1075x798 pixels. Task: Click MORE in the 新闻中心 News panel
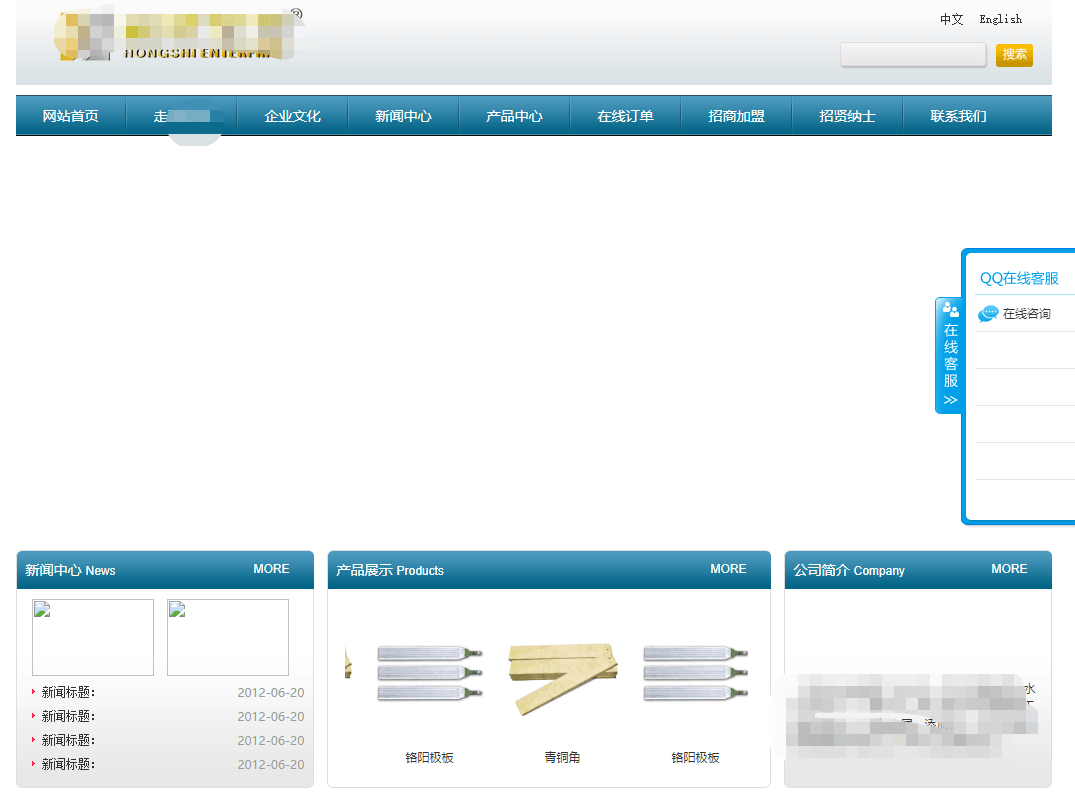[271, 569]
